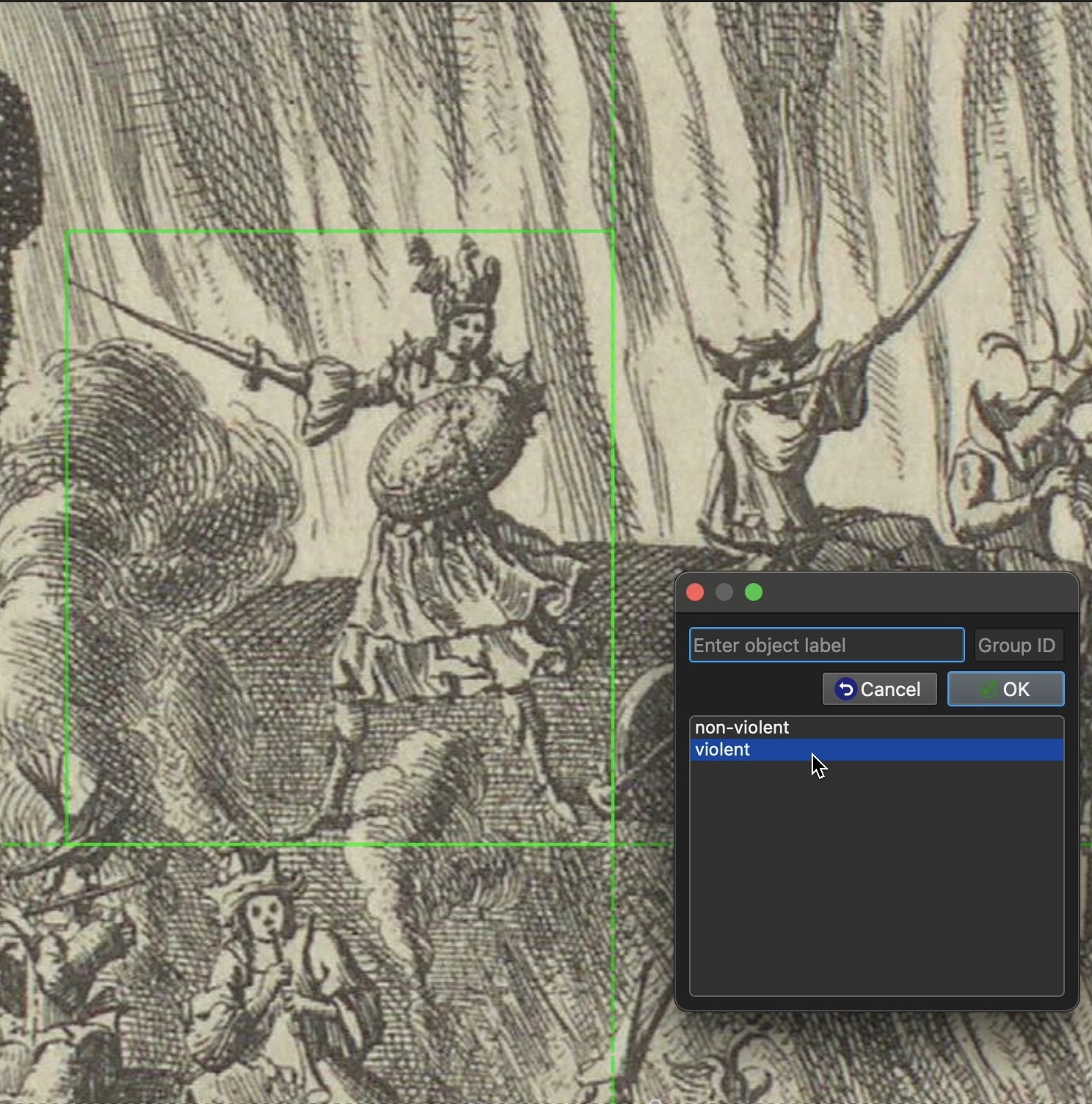
Task: Click the bottom-left corner of green bounding box
Action: point(68,844)
